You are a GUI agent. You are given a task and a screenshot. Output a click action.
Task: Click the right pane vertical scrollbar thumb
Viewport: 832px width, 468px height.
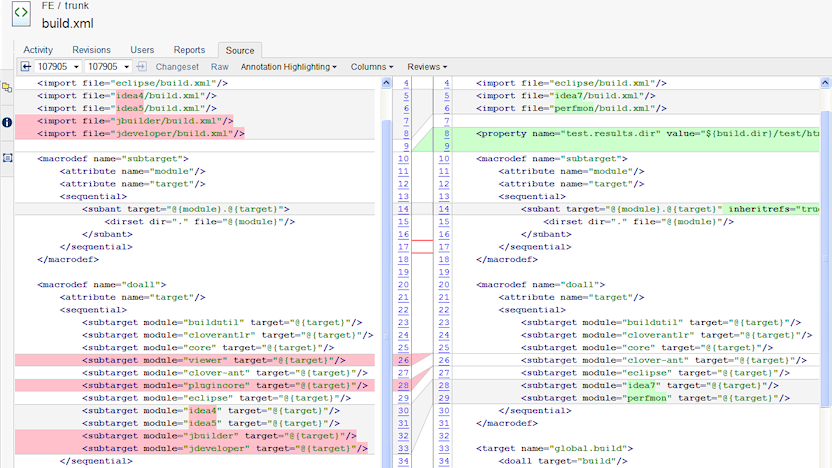pos(825,259)
